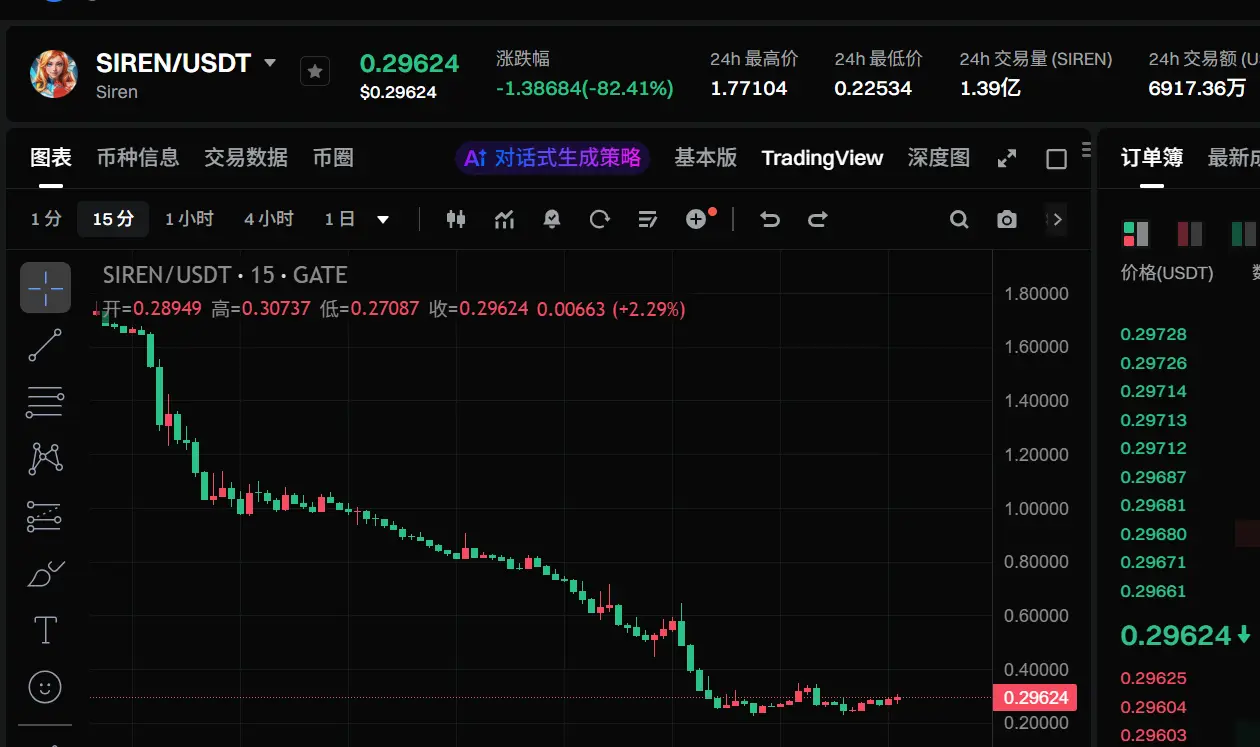This screenshot has width=1260, height=747.
Task: Switch to the 最新成交 tab
Action: [x=1234, y=158]
